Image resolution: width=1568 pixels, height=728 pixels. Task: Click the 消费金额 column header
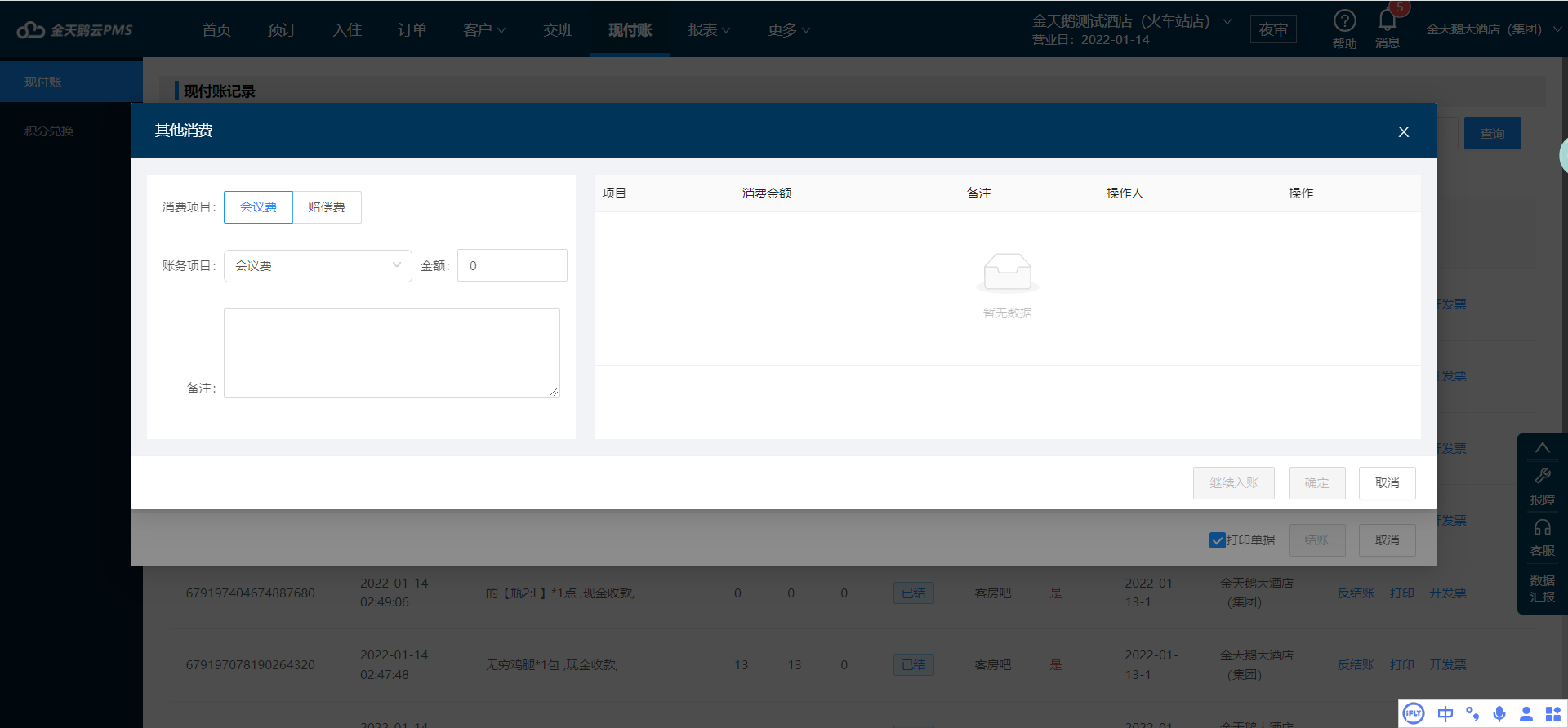click(x=767, y=193)
